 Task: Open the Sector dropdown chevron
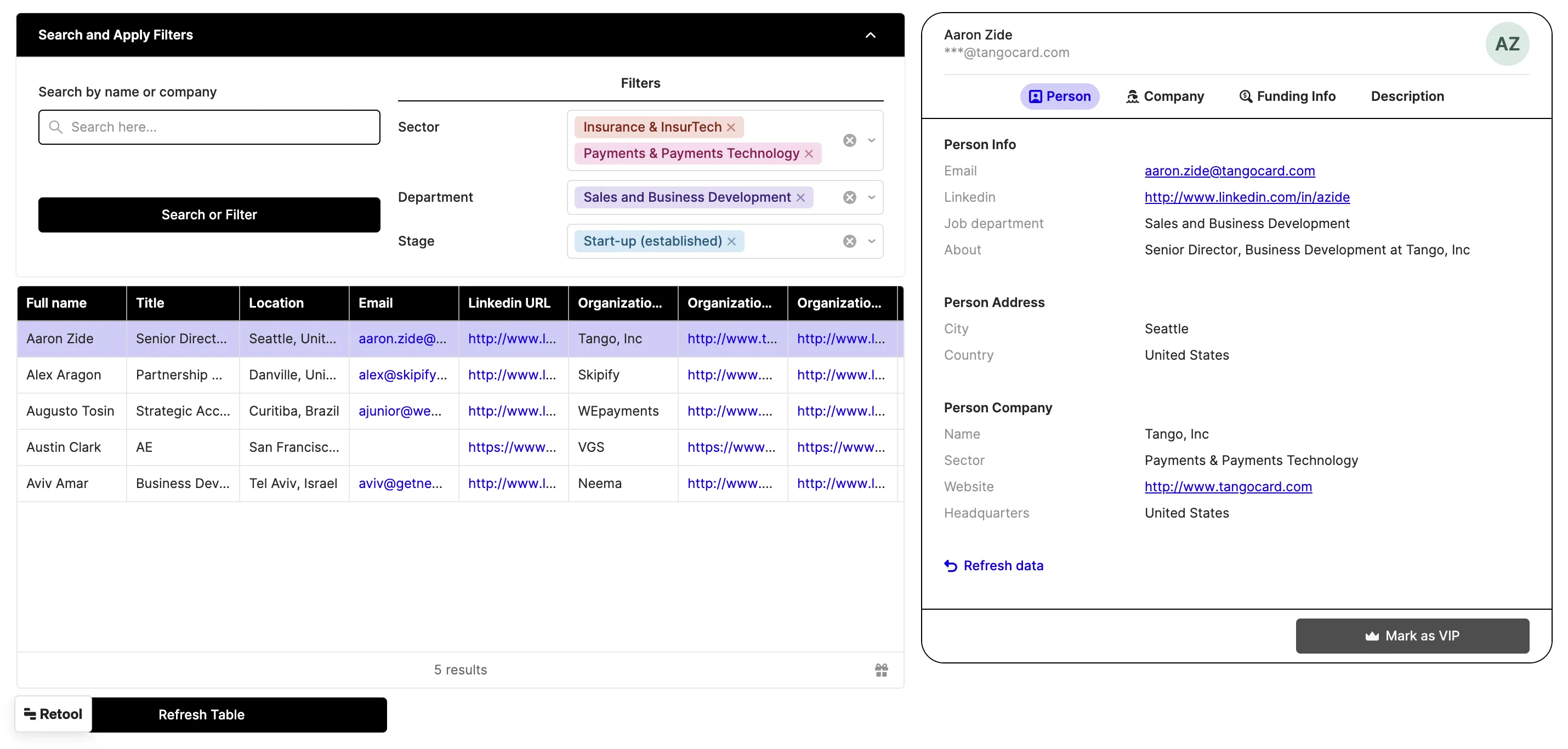pos(871,141)
